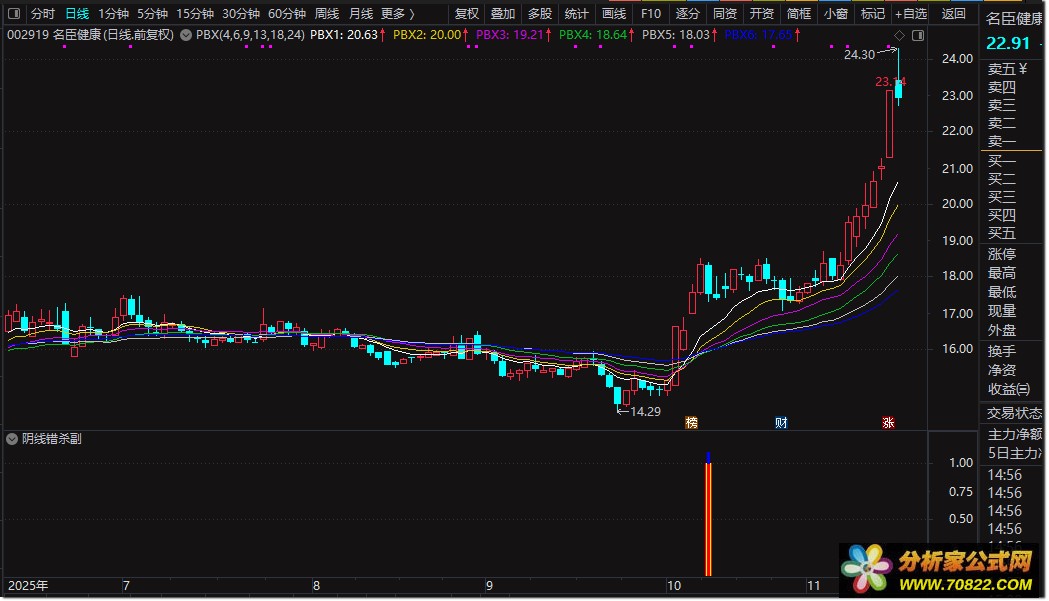Click the 同资 toolbar button

pos(725,13)
